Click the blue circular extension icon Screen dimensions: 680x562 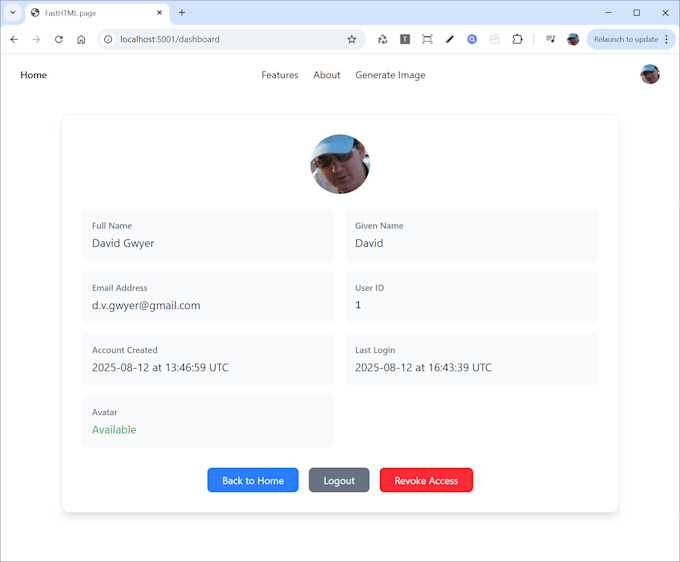(472, 39)
